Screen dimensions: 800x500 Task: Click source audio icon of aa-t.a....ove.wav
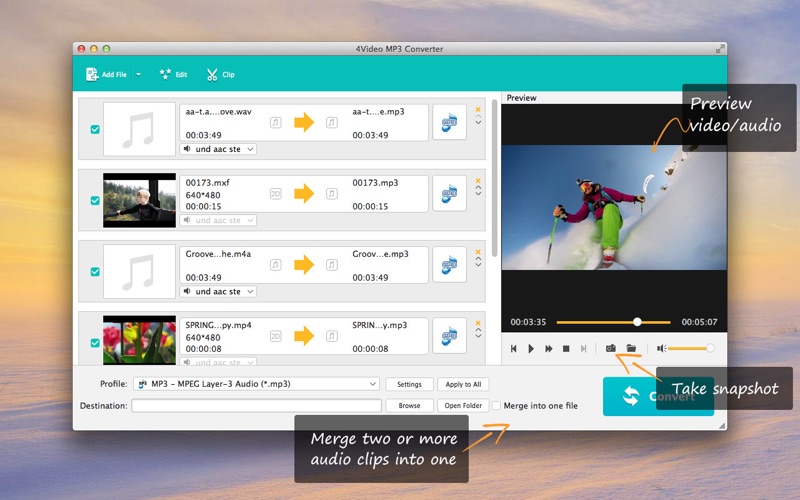pos(276,122)
